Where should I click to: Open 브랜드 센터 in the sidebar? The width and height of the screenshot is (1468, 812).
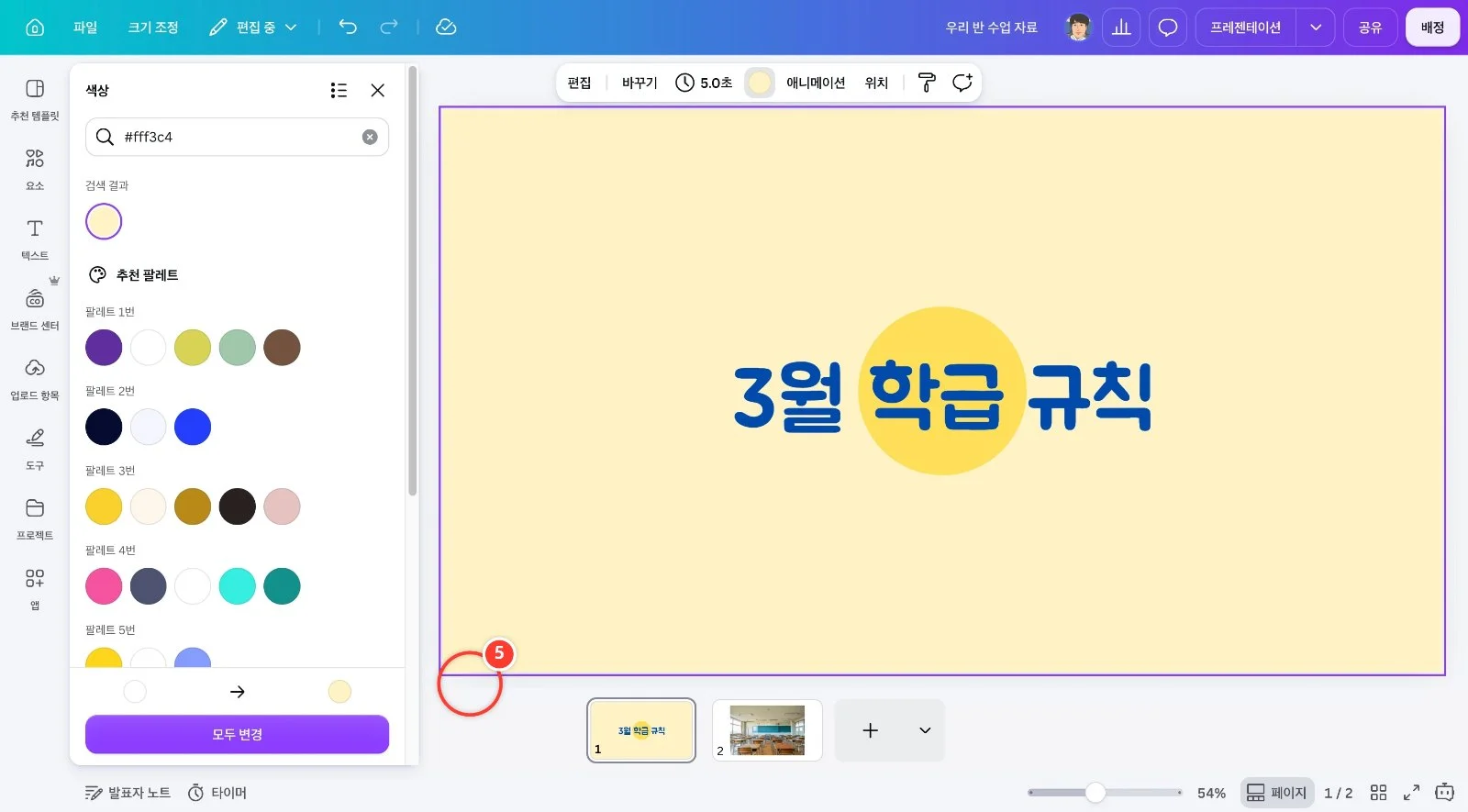(x=35, y=310)
